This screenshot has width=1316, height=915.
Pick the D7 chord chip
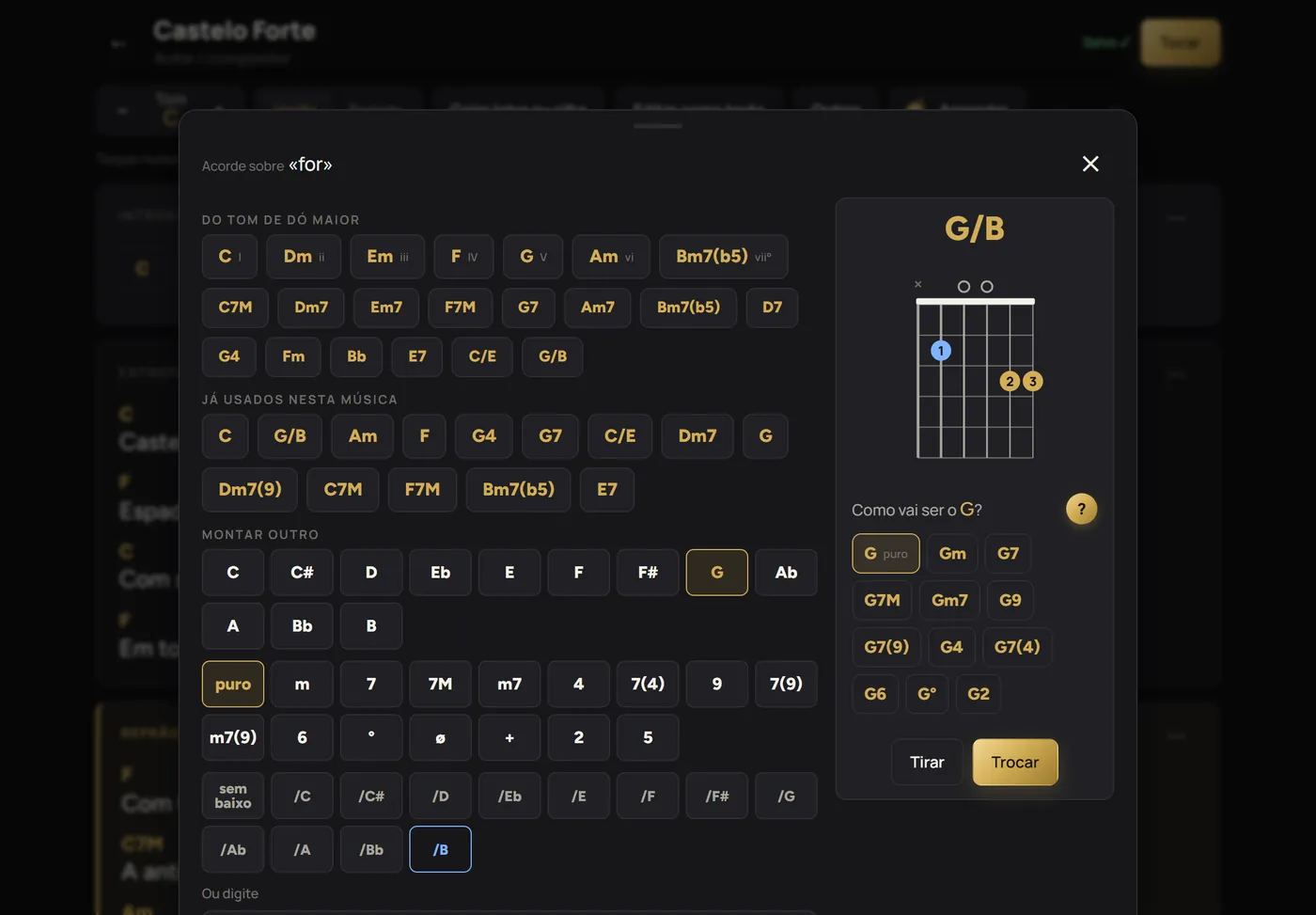coord(773,308)
